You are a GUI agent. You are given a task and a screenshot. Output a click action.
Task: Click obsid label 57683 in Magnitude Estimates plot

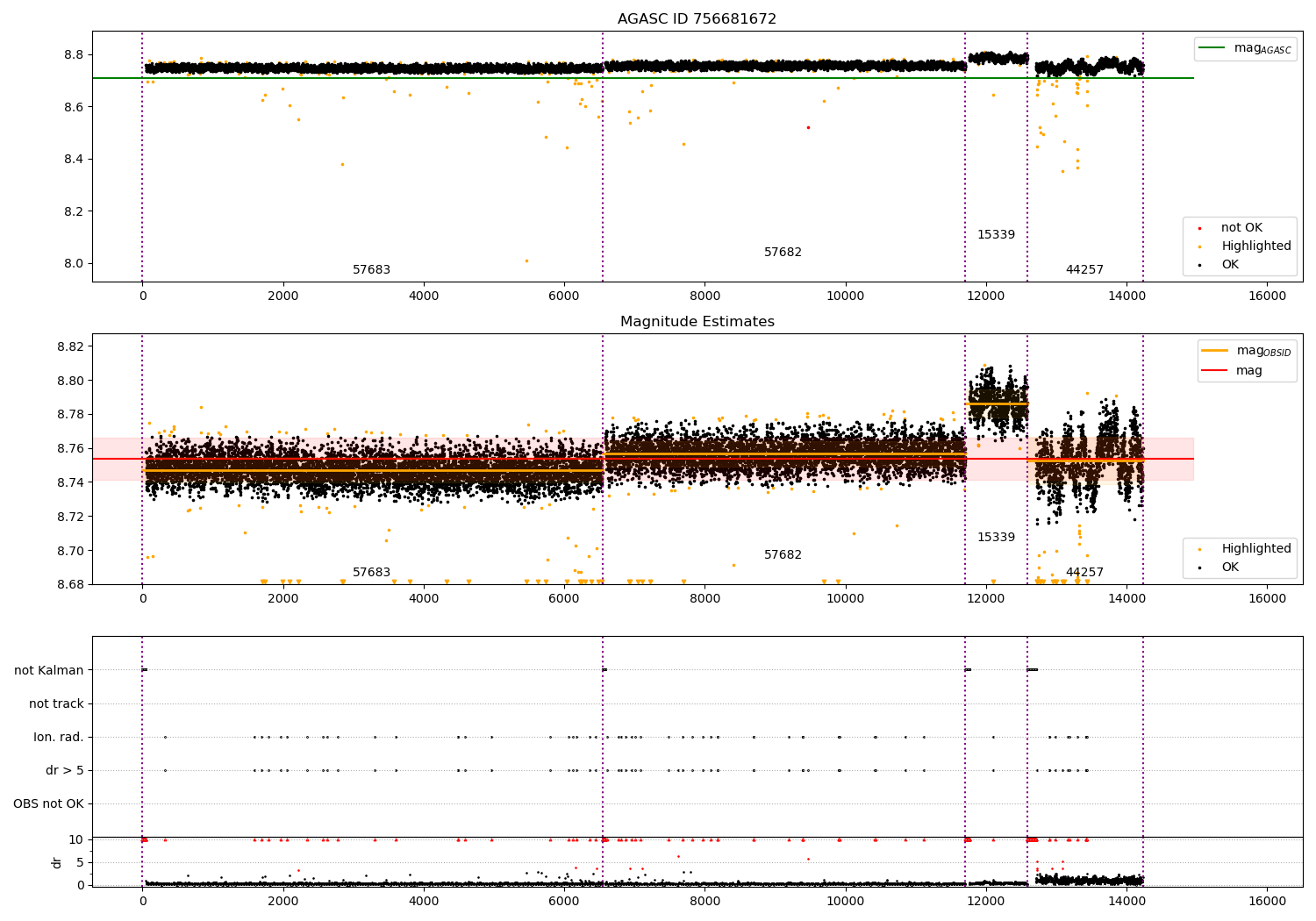(x=371, y=572)
